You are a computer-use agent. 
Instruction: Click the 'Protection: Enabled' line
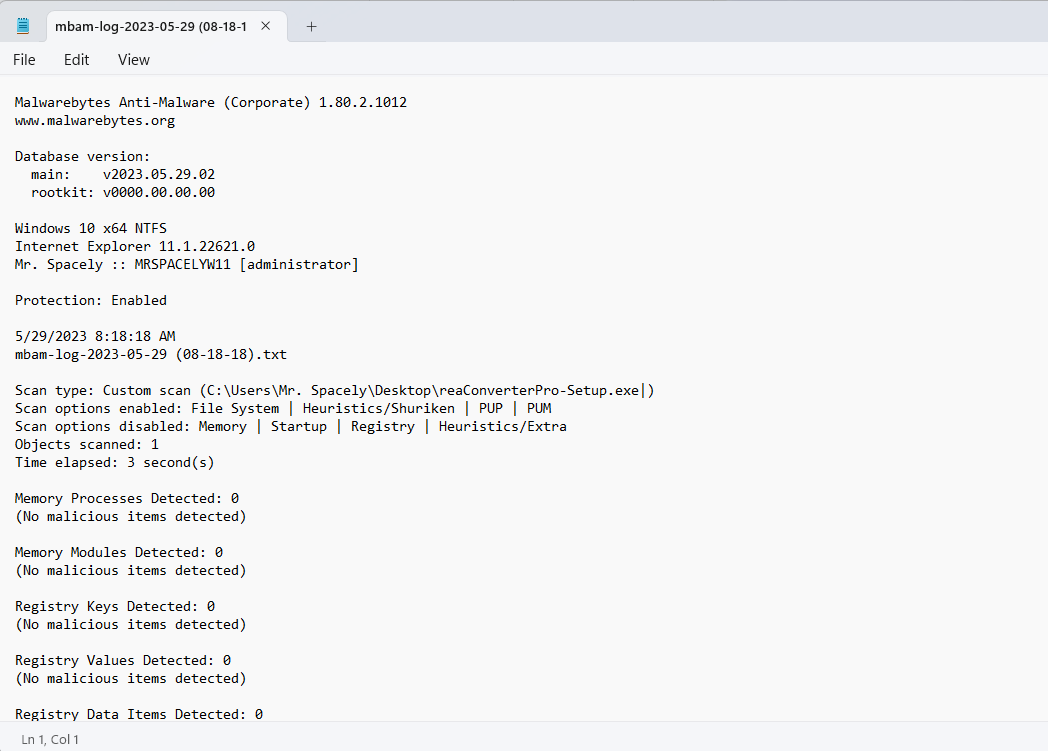[91, 301]
